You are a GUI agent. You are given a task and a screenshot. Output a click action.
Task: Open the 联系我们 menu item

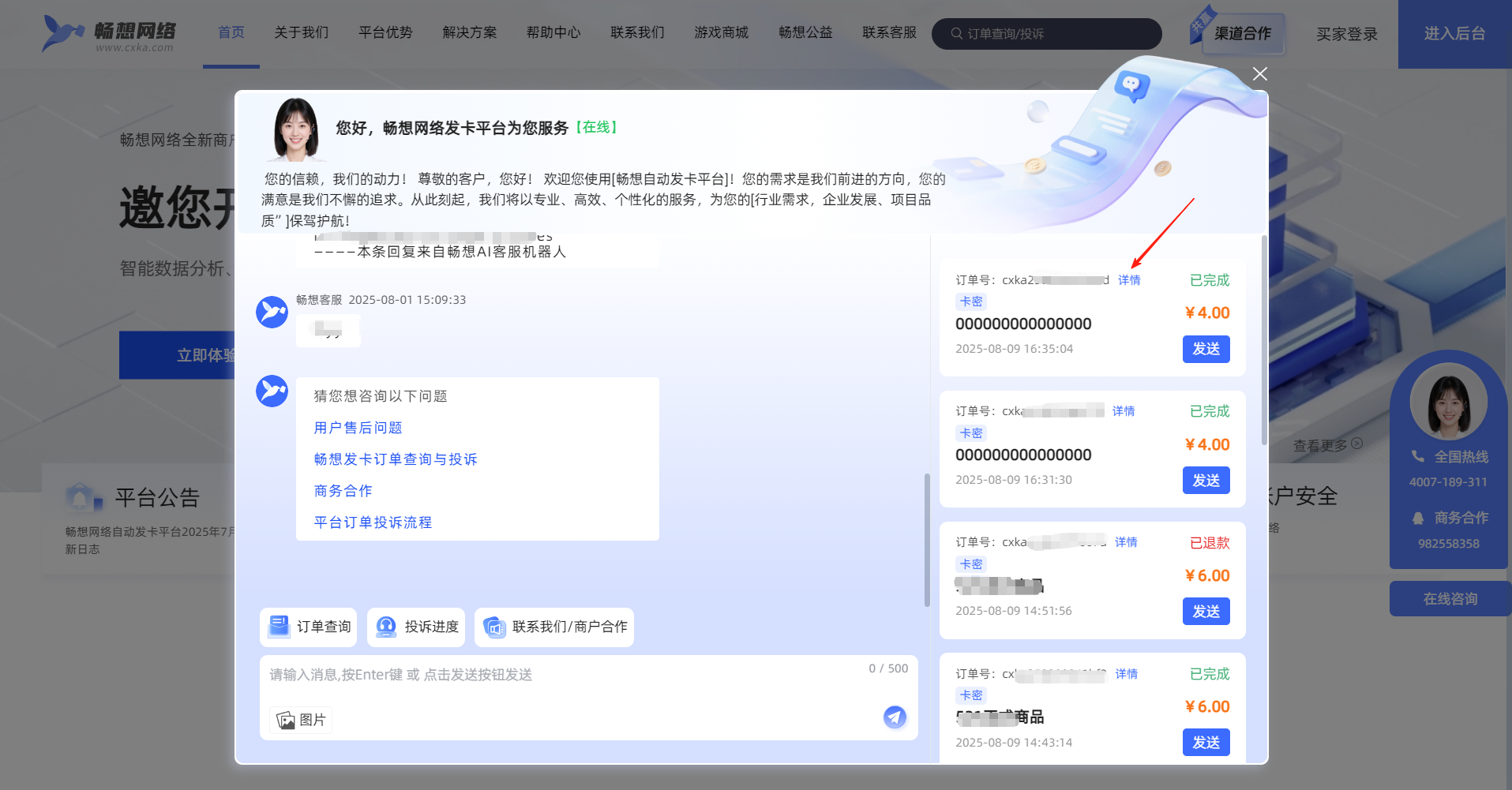638,32
